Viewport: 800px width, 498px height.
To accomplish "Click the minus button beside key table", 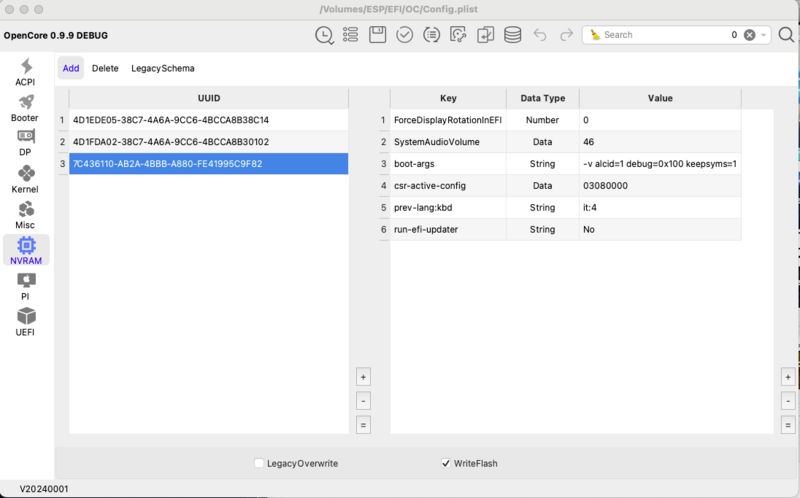I will 788,401.
